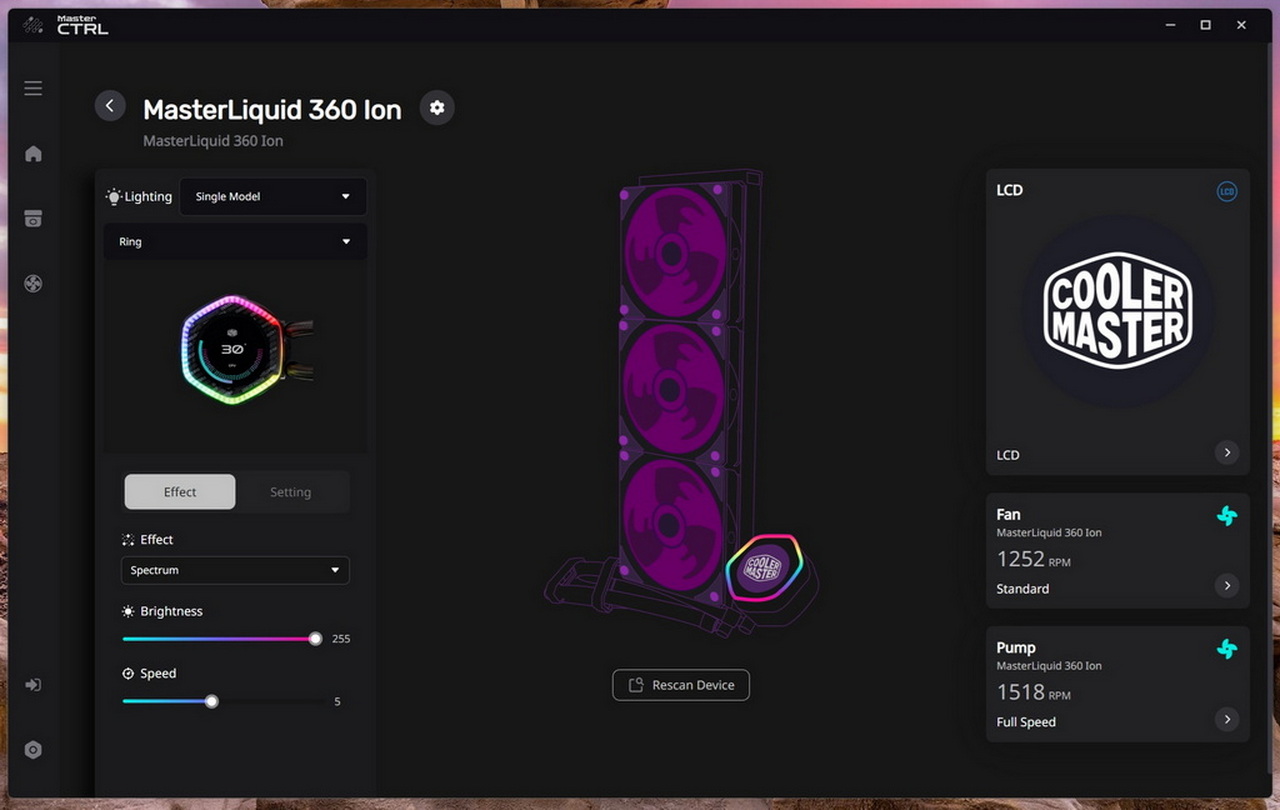Open device settings gear beside title
This screenshot has height=810, width=1280.
437,108
